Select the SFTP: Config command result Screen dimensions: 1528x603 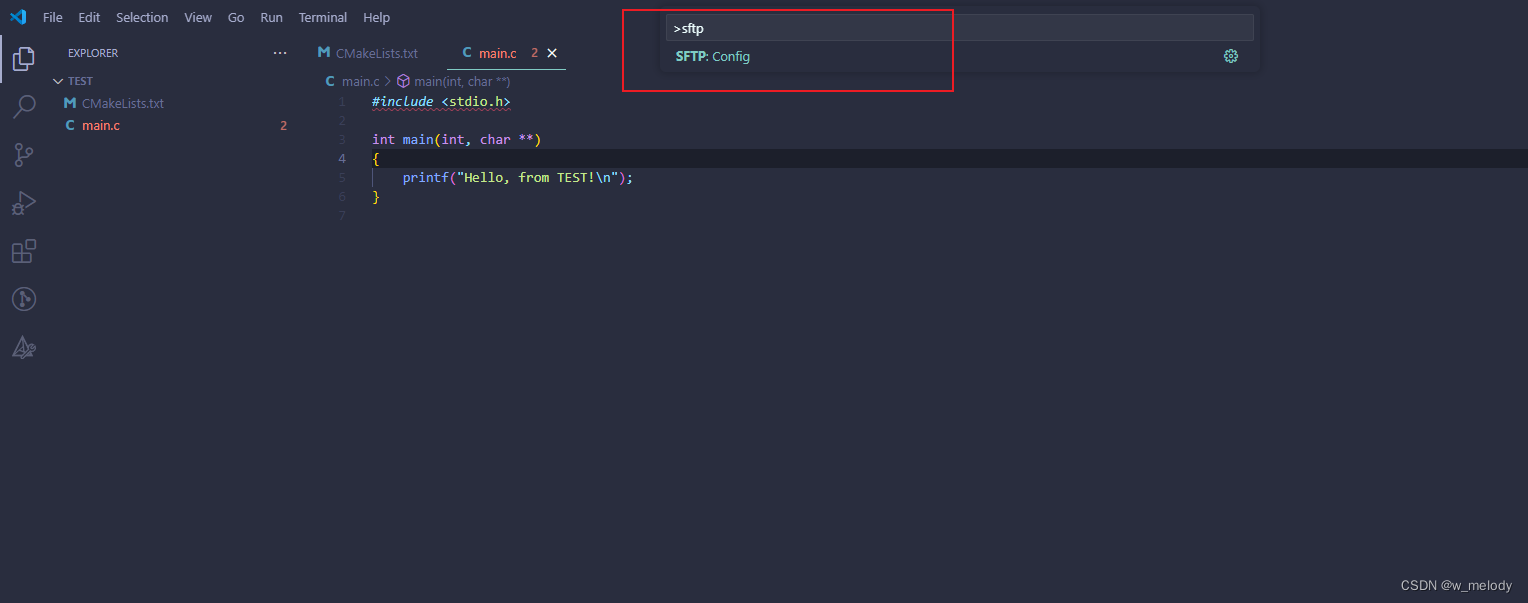713,56
